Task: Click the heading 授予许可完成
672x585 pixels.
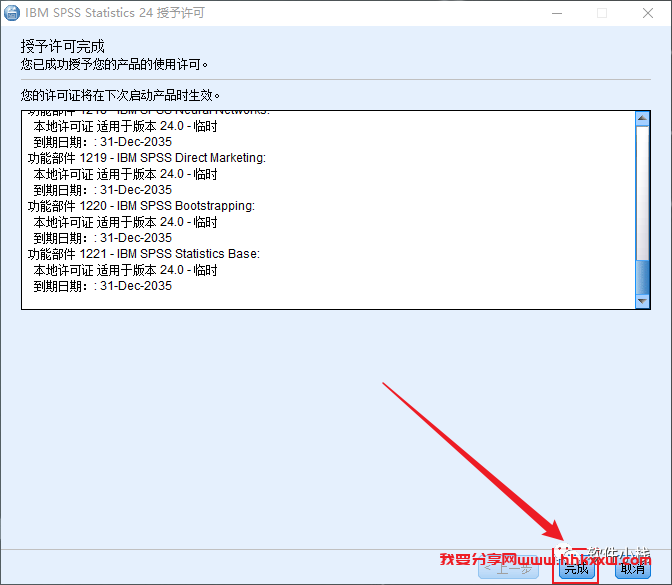Action: pyautogui.click(x=63, y=46)
